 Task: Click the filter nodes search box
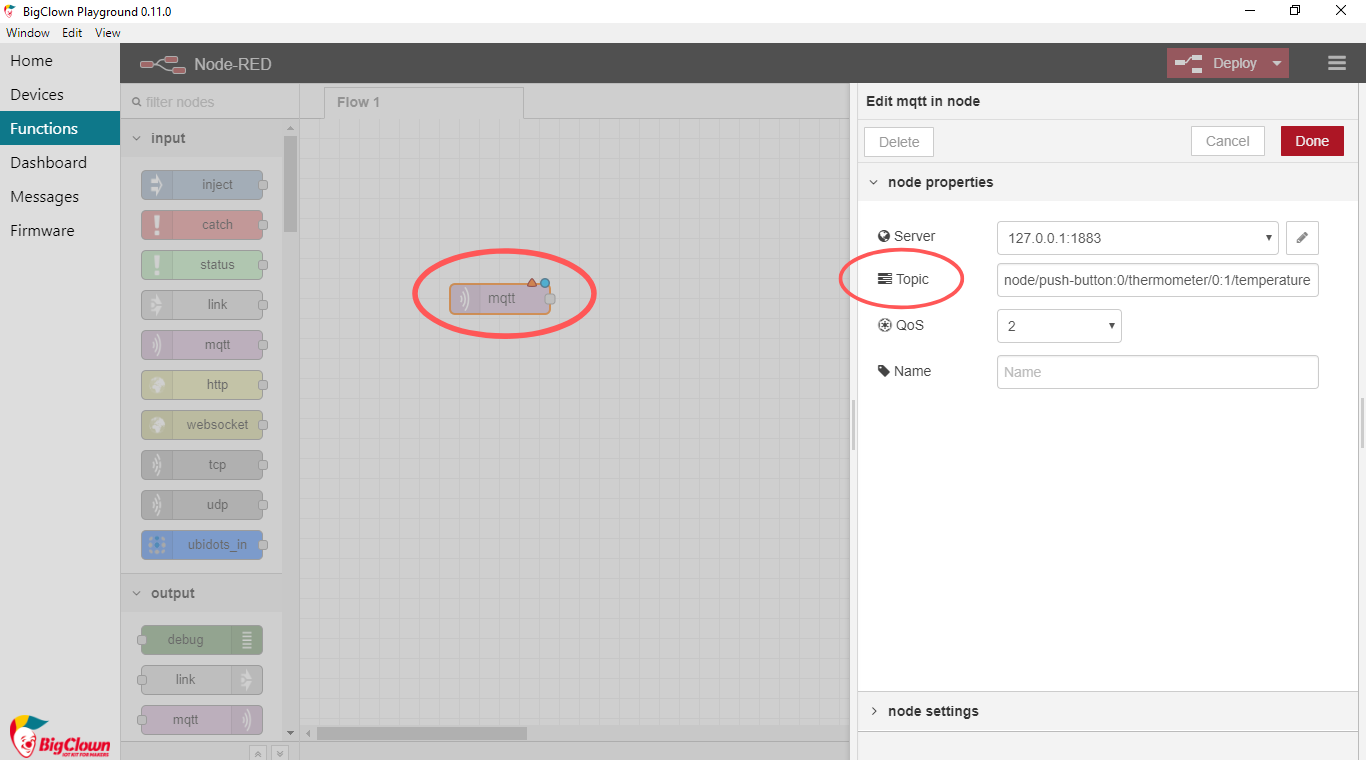click(210, 102)
